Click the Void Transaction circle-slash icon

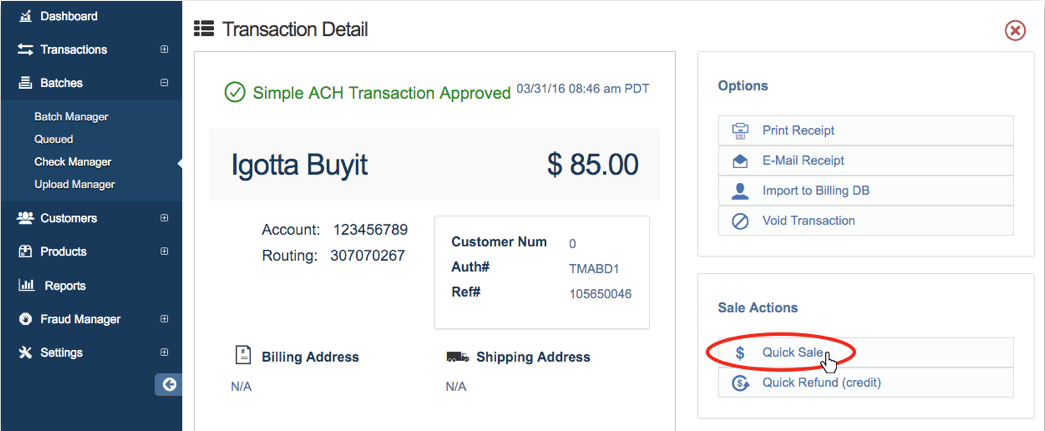click(x=740, y=221)
